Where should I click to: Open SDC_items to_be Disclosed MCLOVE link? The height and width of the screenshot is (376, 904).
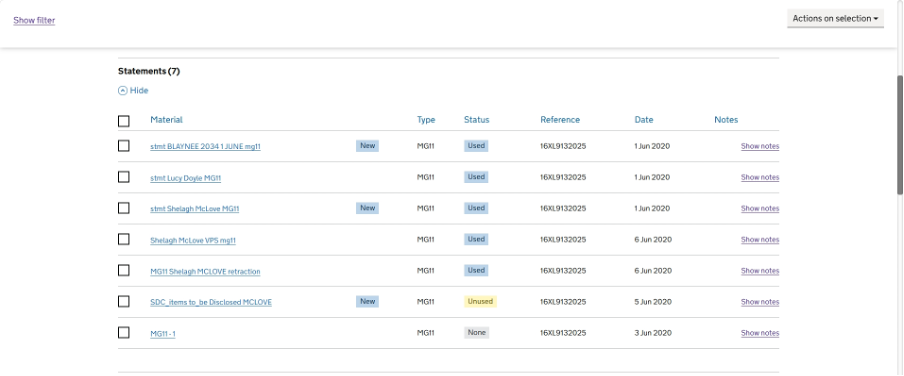click(x=211, y=302)
